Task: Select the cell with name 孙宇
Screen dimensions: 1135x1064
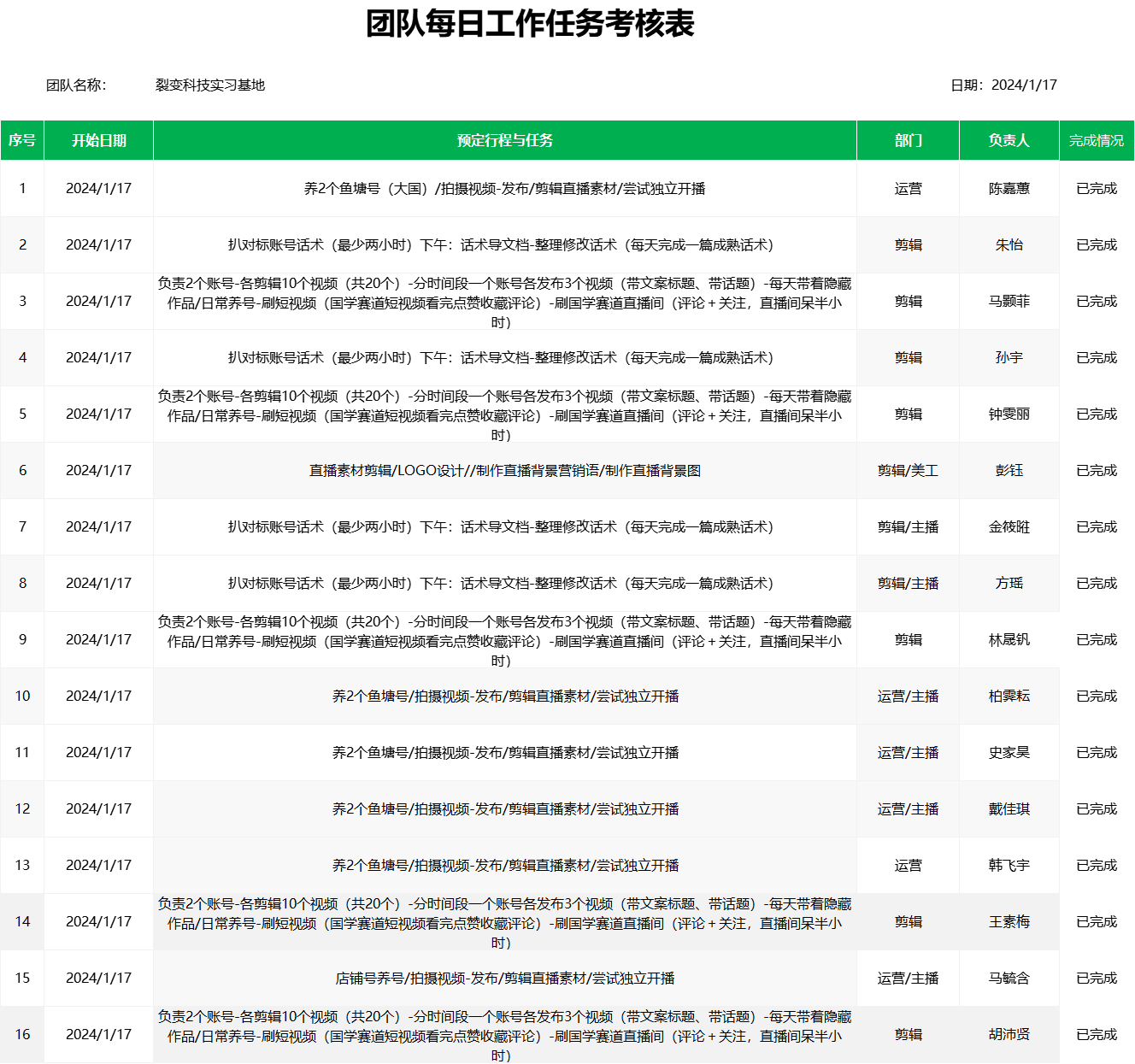Action: 1009,357
